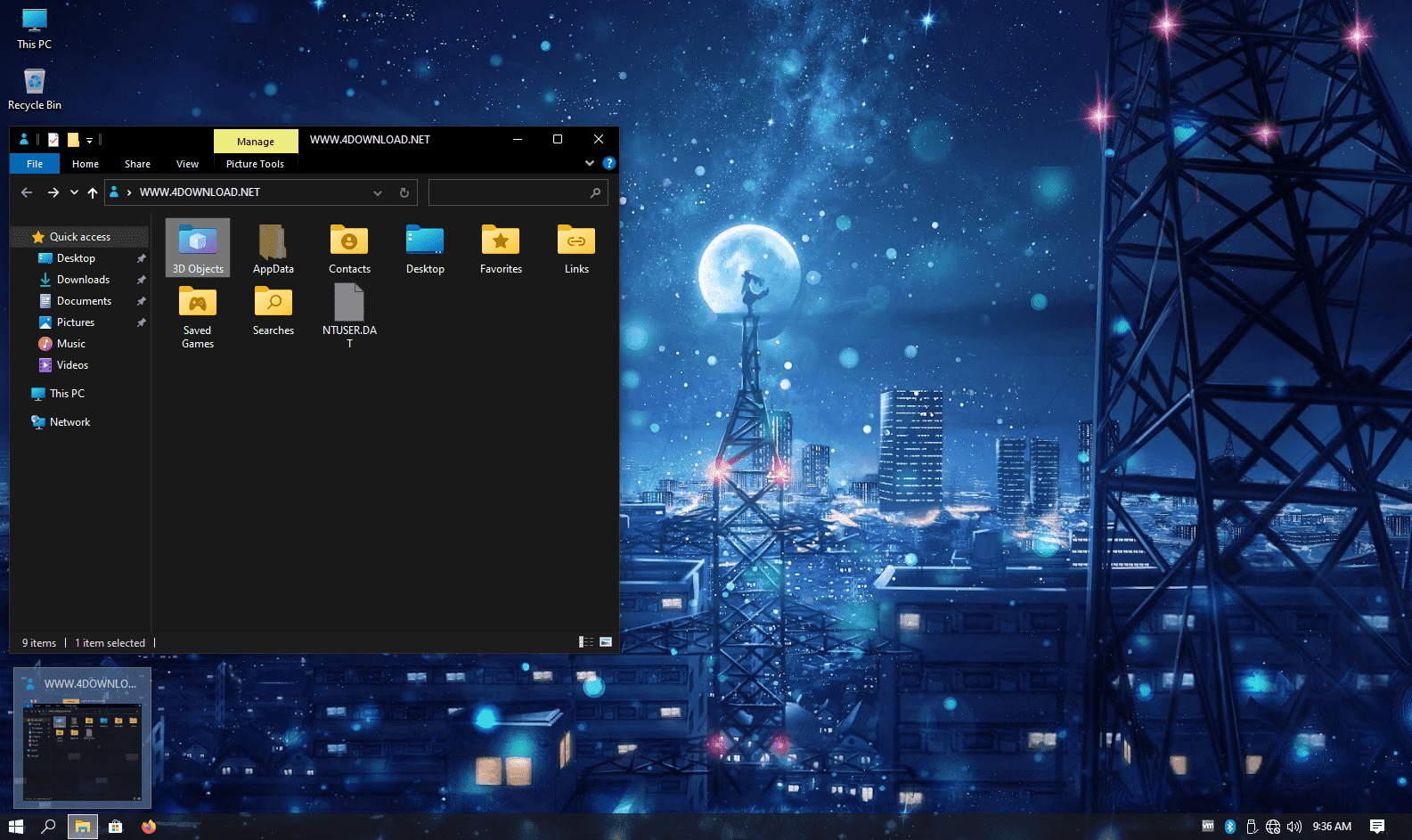Switch to the Home ribbon tab

[86, 164]
